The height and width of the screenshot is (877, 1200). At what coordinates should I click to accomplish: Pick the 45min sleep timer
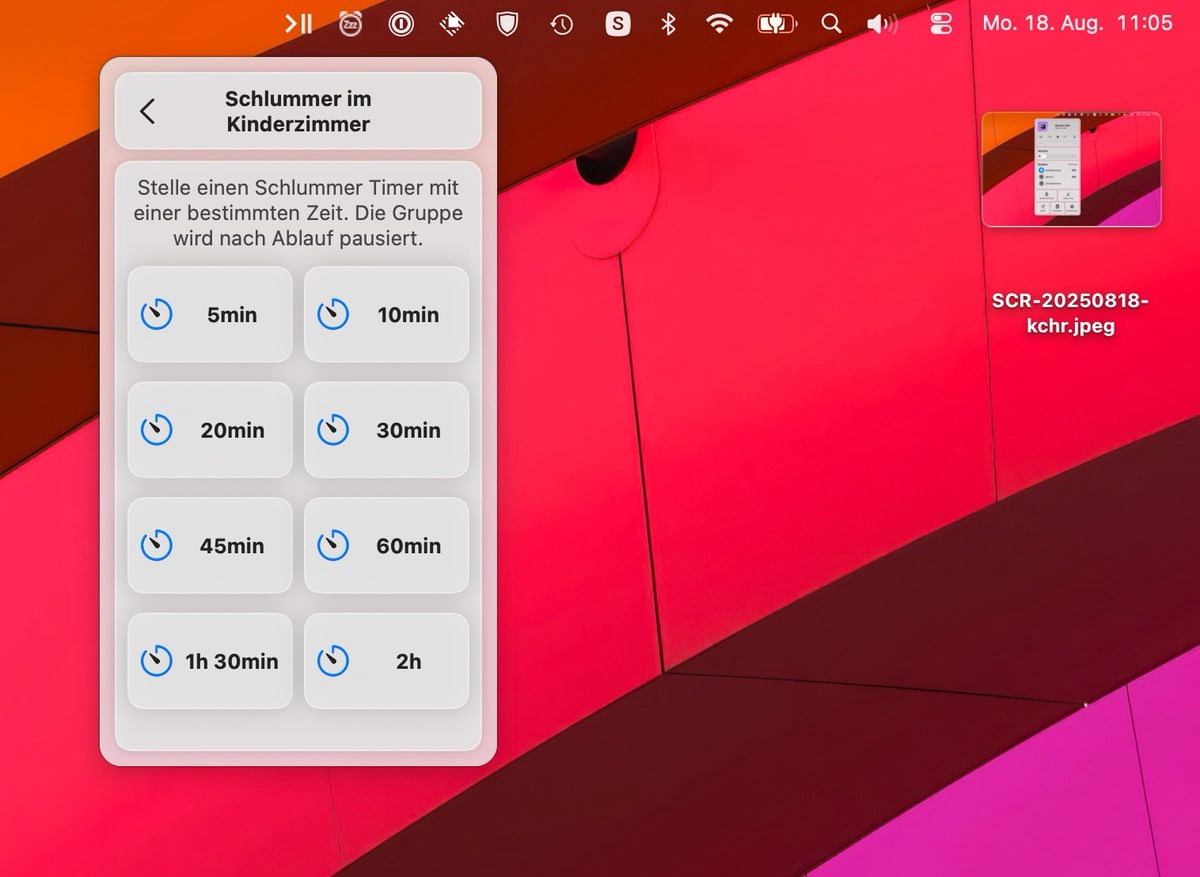tap(210, 546)
